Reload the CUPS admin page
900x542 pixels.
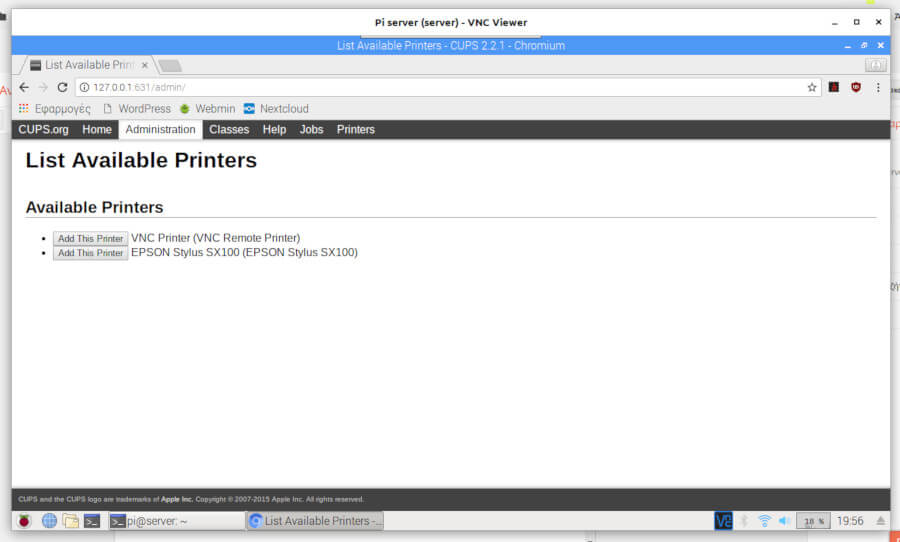(63, 87)
